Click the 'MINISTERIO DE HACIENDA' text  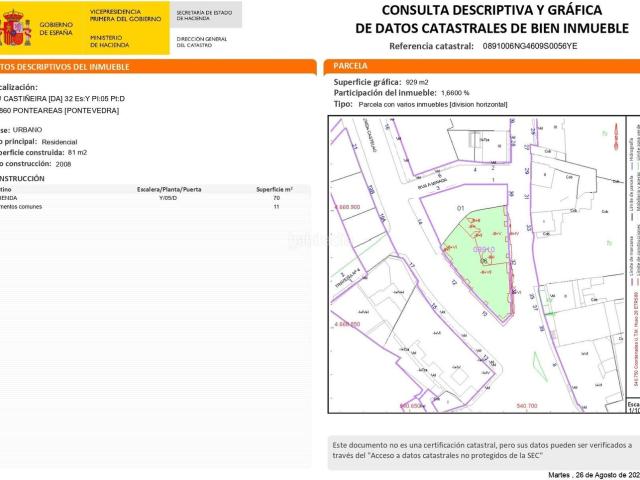click(109, 41)
